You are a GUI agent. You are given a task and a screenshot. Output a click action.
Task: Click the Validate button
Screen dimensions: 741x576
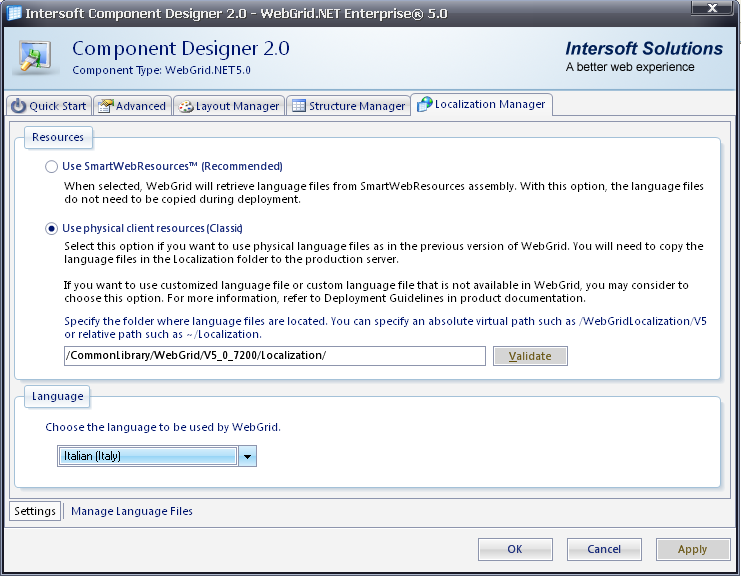coord(530,356)
